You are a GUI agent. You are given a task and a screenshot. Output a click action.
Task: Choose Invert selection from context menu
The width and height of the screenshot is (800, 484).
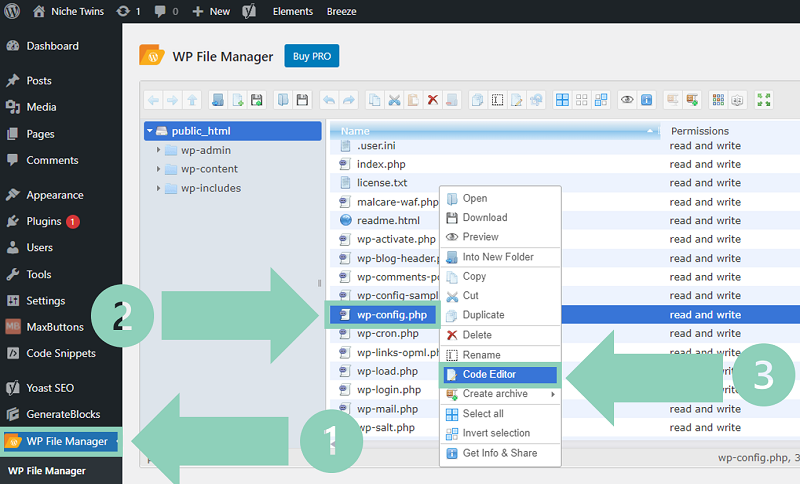tap(500, 433)
